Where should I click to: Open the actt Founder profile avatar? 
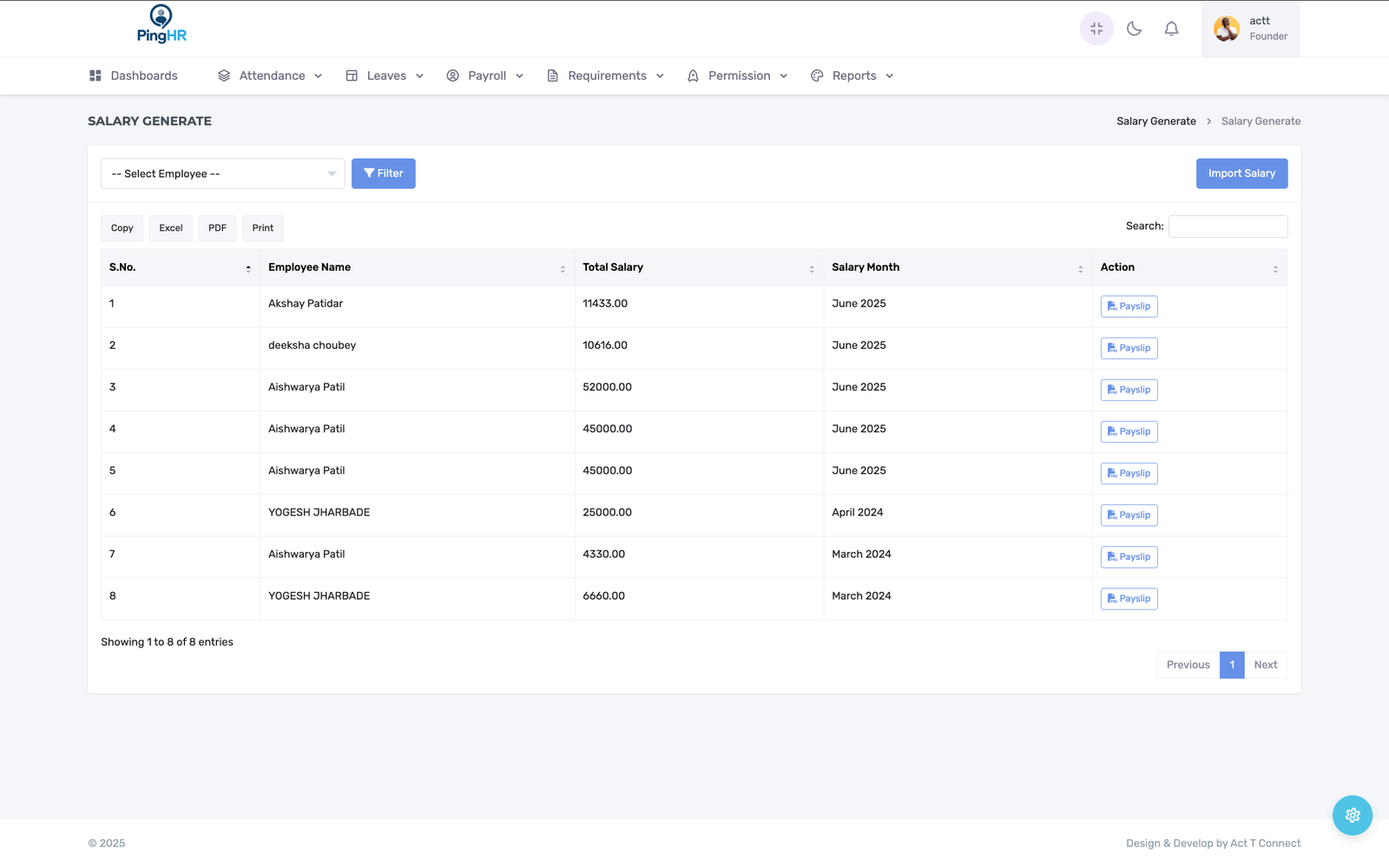click(1226, 29)
